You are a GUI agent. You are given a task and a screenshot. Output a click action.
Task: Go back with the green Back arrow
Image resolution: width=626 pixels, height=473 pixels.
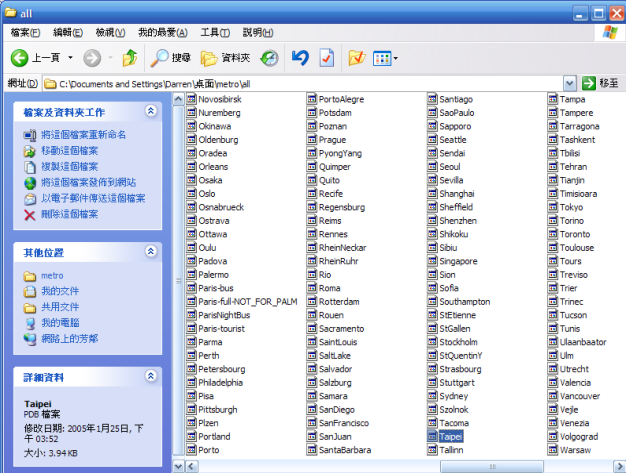pos(19,58)
